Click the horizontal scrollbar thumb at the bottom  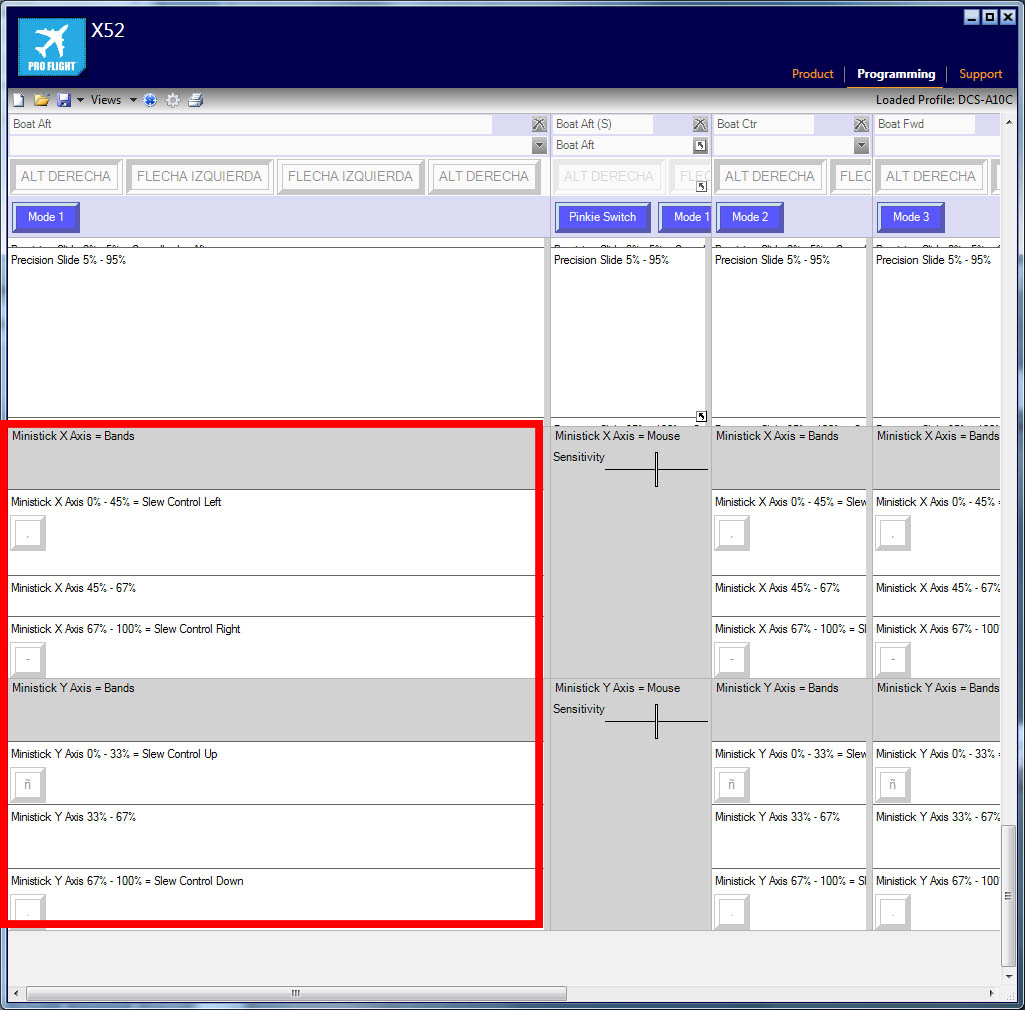[x=296, y=993]
